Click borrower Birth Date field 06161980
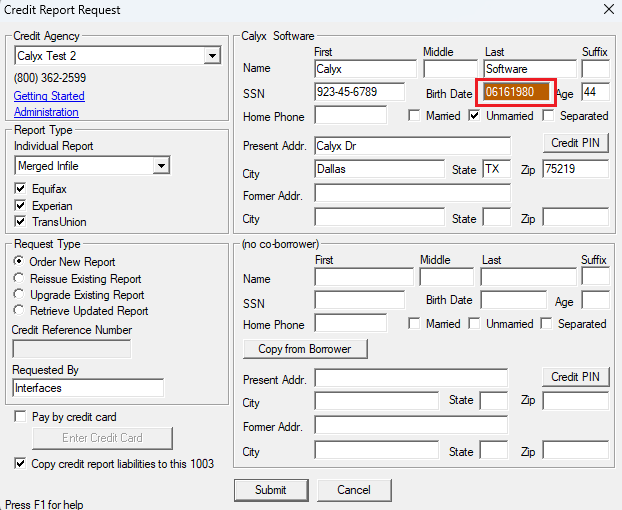 (x=516, y=92)
